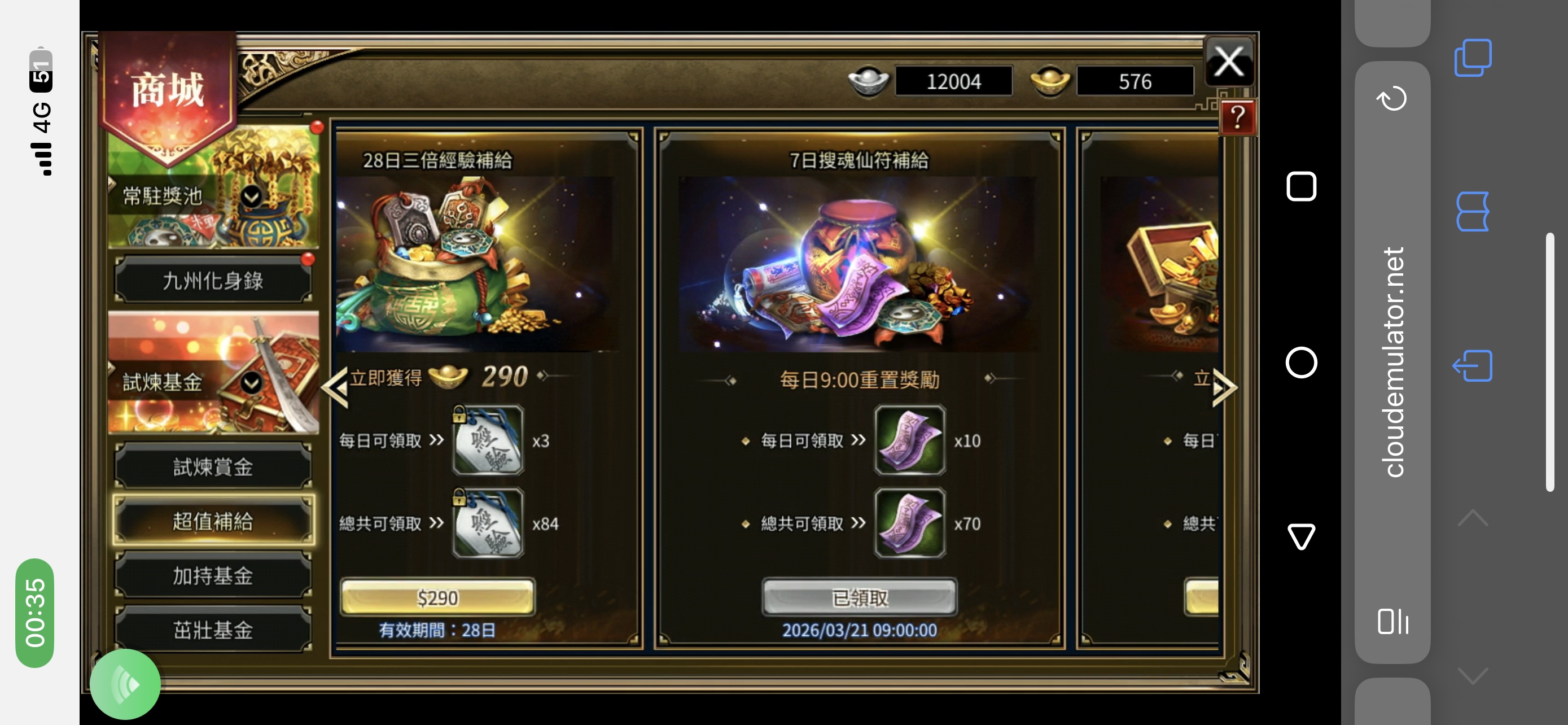Click the green floating broadcast button
The image size is (1568, 725).
tap(125, 684)
